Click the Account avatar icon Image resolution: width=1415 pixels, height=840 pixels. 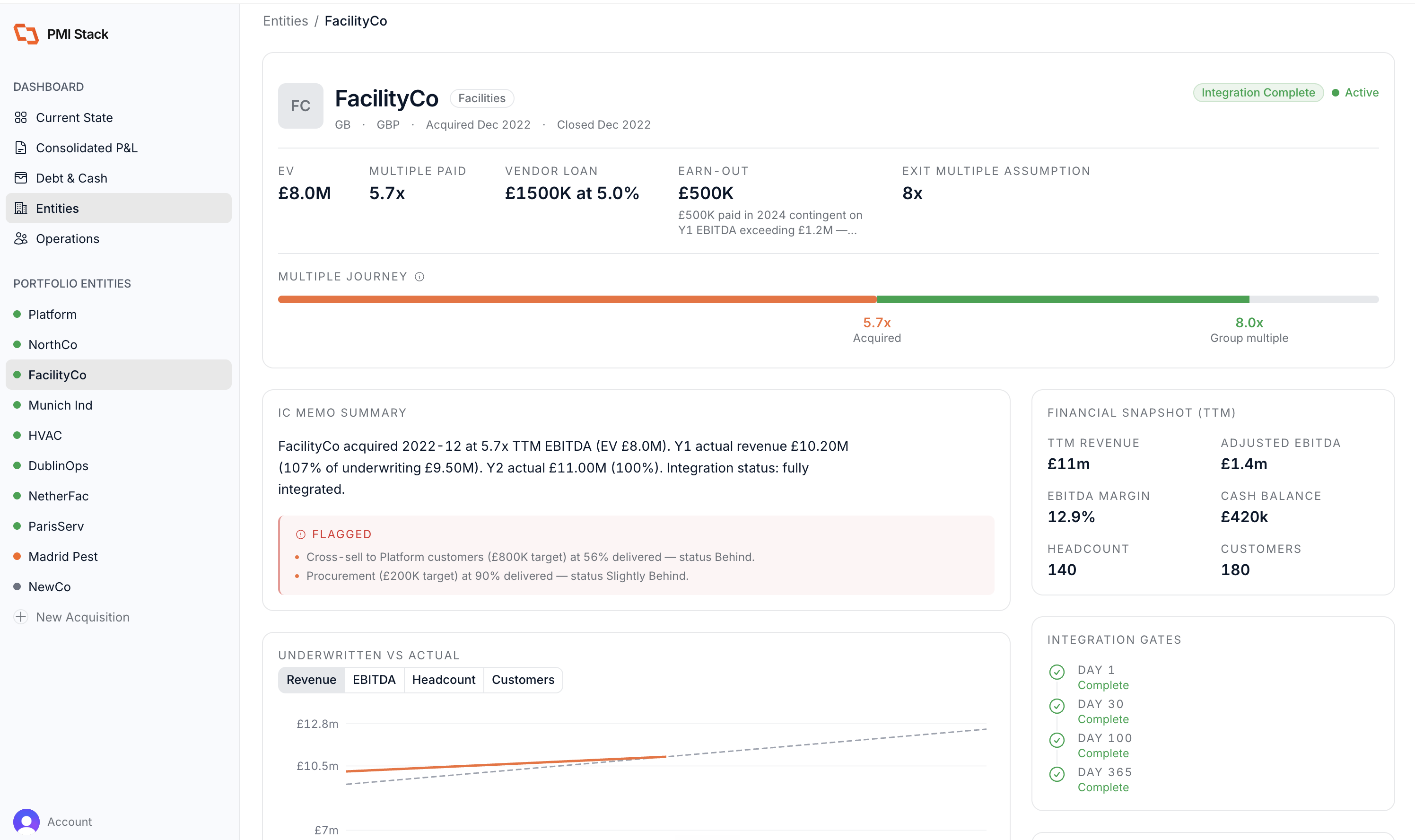[x=26, y=822]
